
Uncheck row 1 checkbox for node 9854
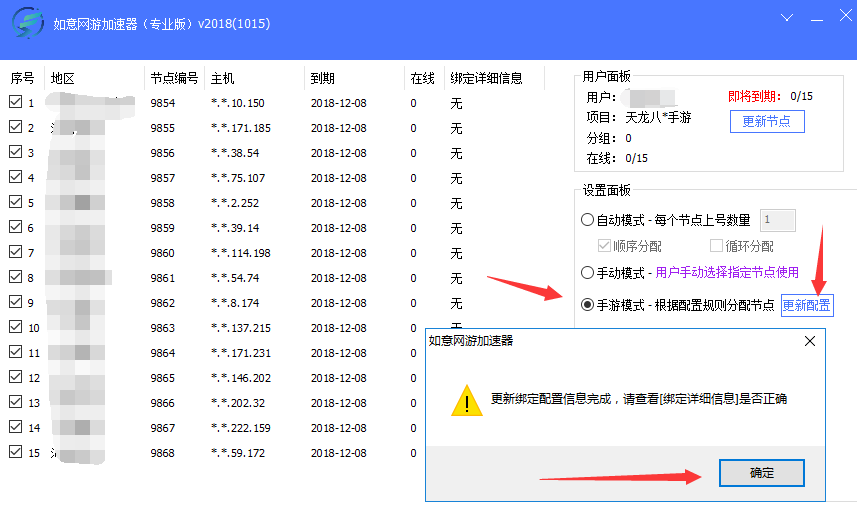pos(16,102)
